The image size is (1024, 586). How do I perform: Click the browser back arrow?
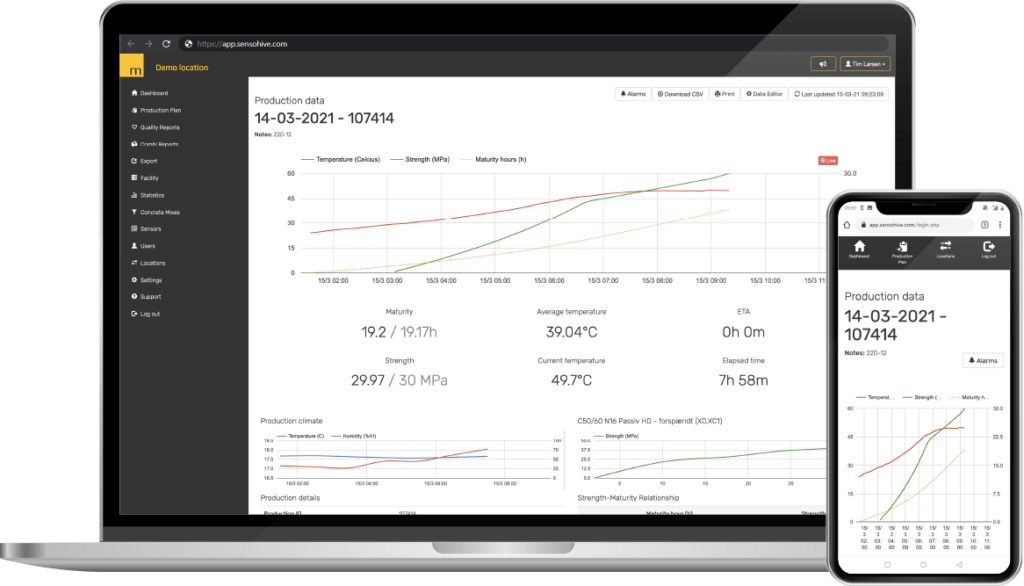pos(131,44)
